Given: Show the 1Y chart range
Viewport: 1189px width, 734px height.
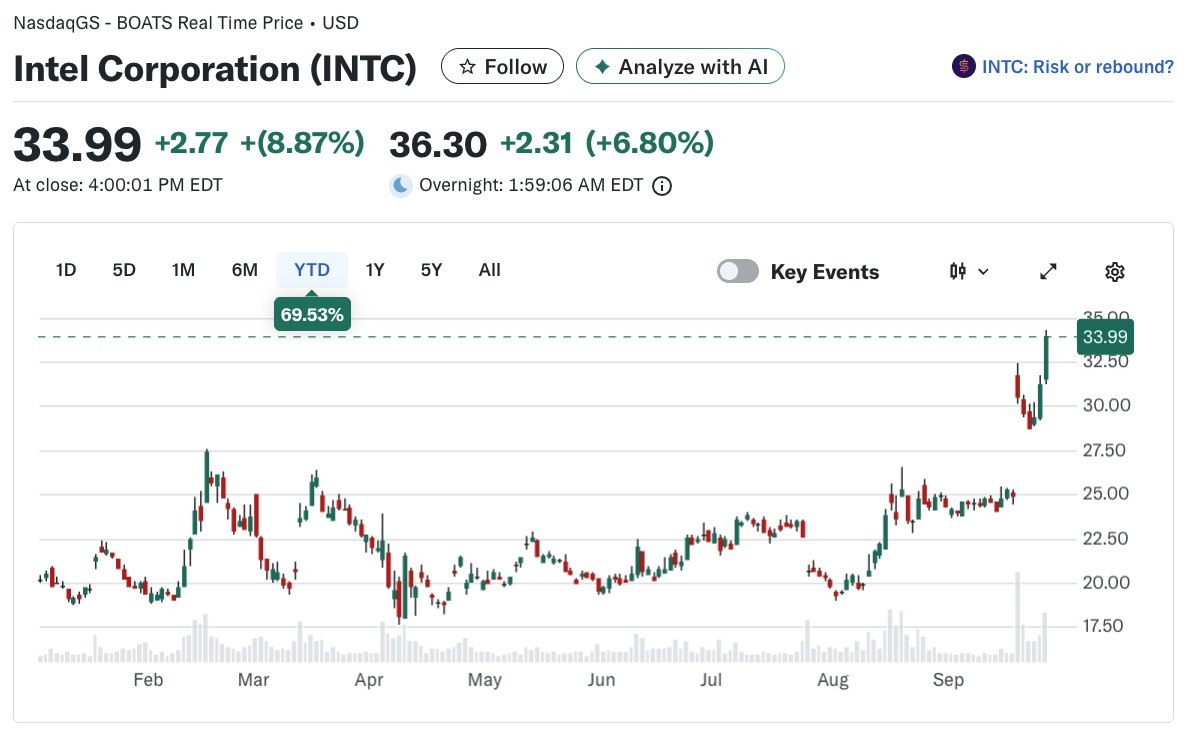Looking at the screenshot, I should tap(375, 270).
